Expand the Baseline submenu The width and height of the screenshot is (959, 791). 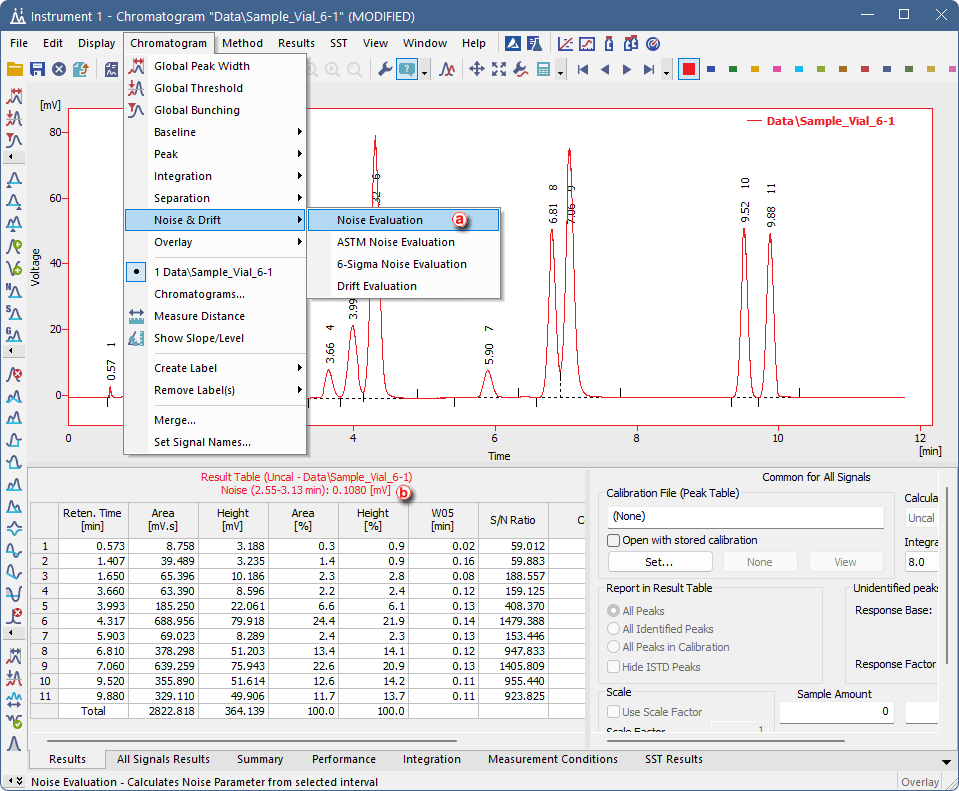pos(215,132)
